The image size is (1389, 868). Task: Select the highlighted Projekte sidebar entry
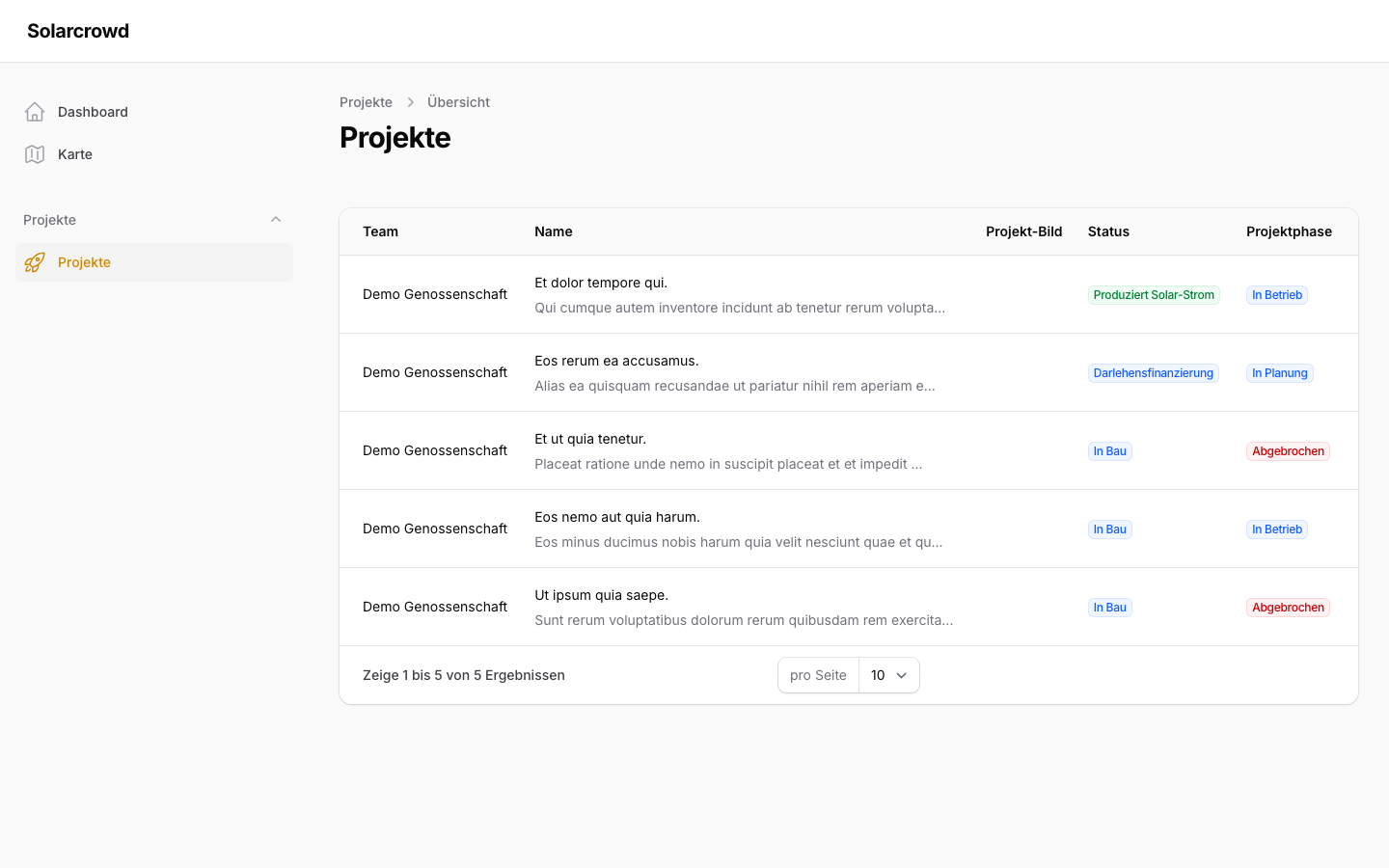(x=84, y=261)
